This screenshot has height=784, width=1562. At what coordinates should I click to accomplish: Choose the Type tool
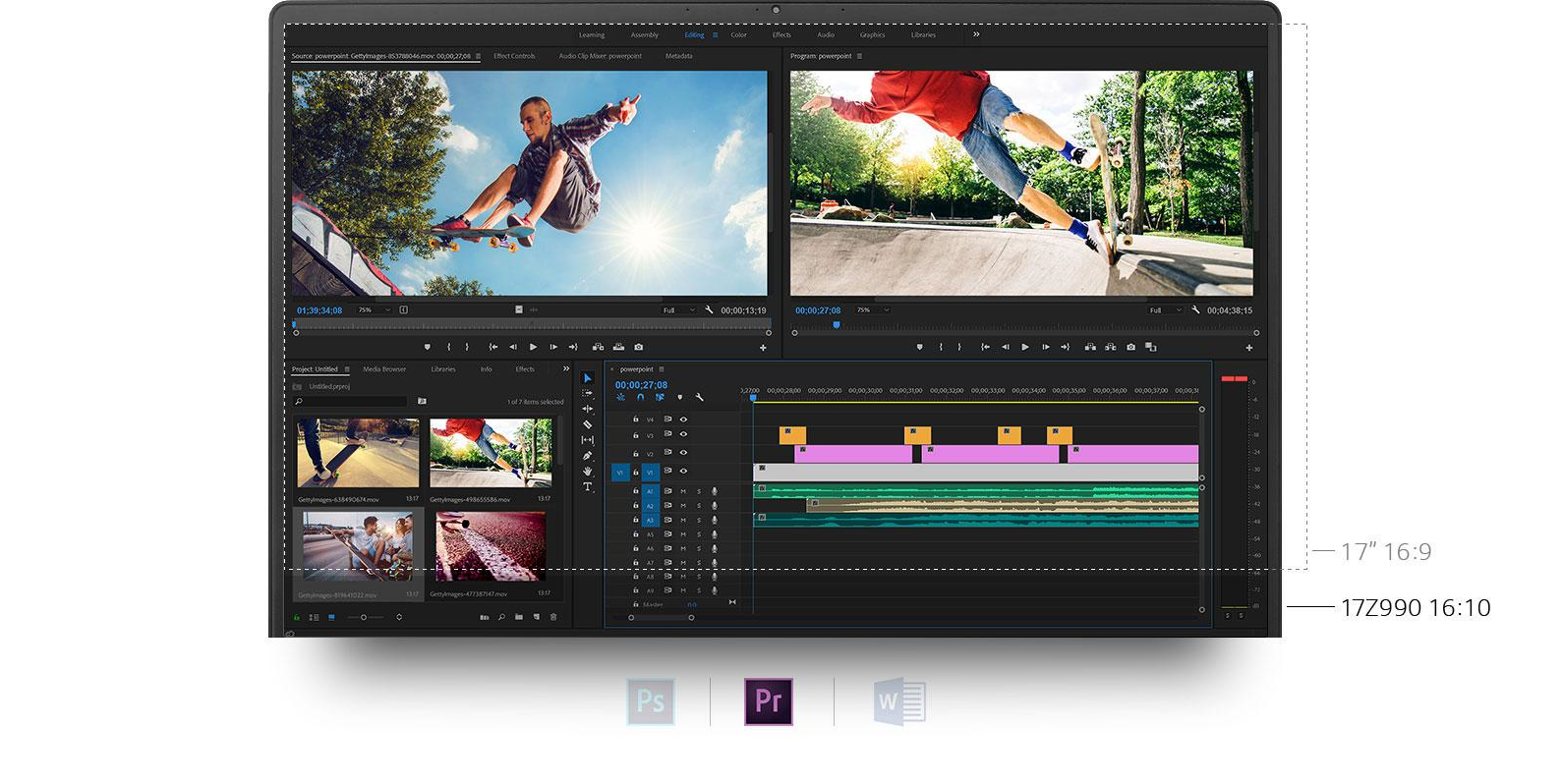588,487
